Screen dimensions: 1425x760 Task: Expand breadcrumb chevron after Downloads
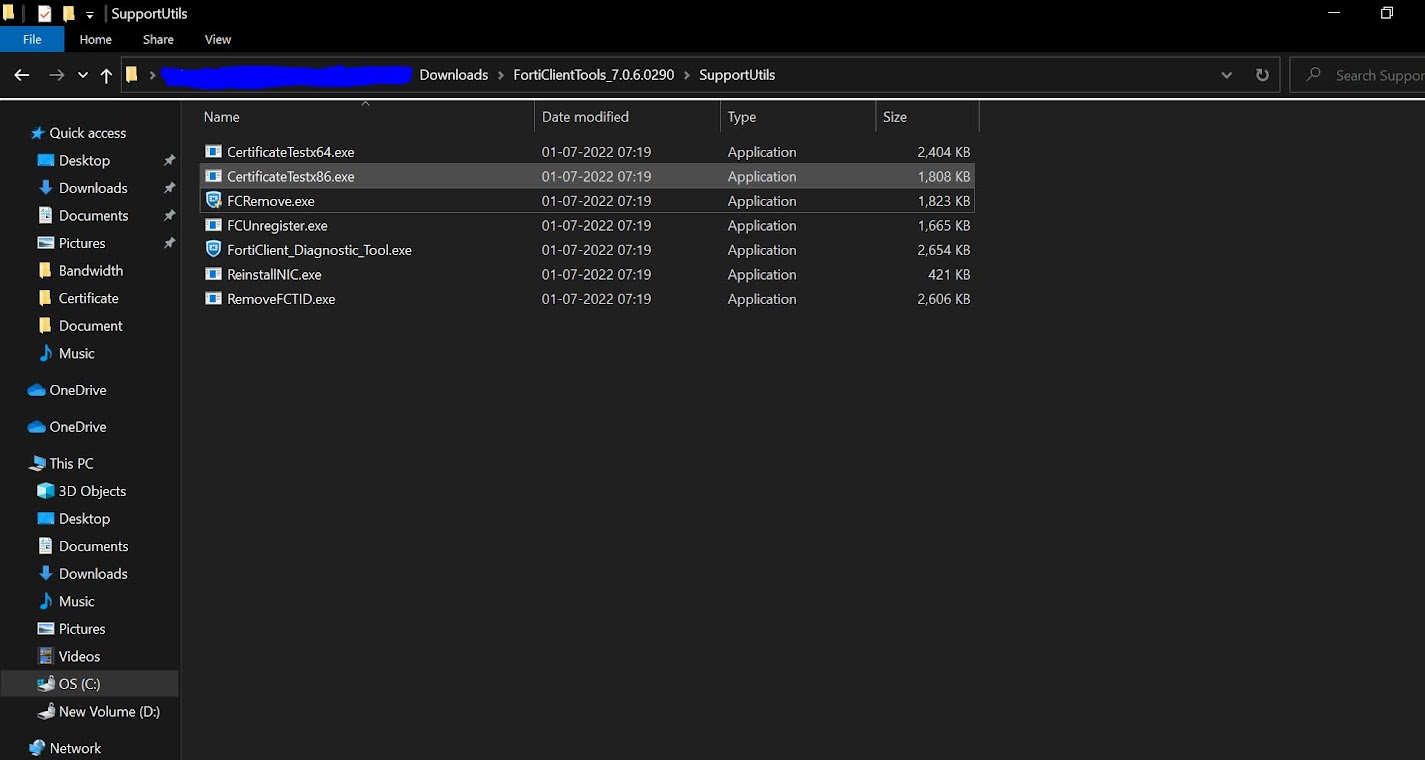[x=501, y=75]
